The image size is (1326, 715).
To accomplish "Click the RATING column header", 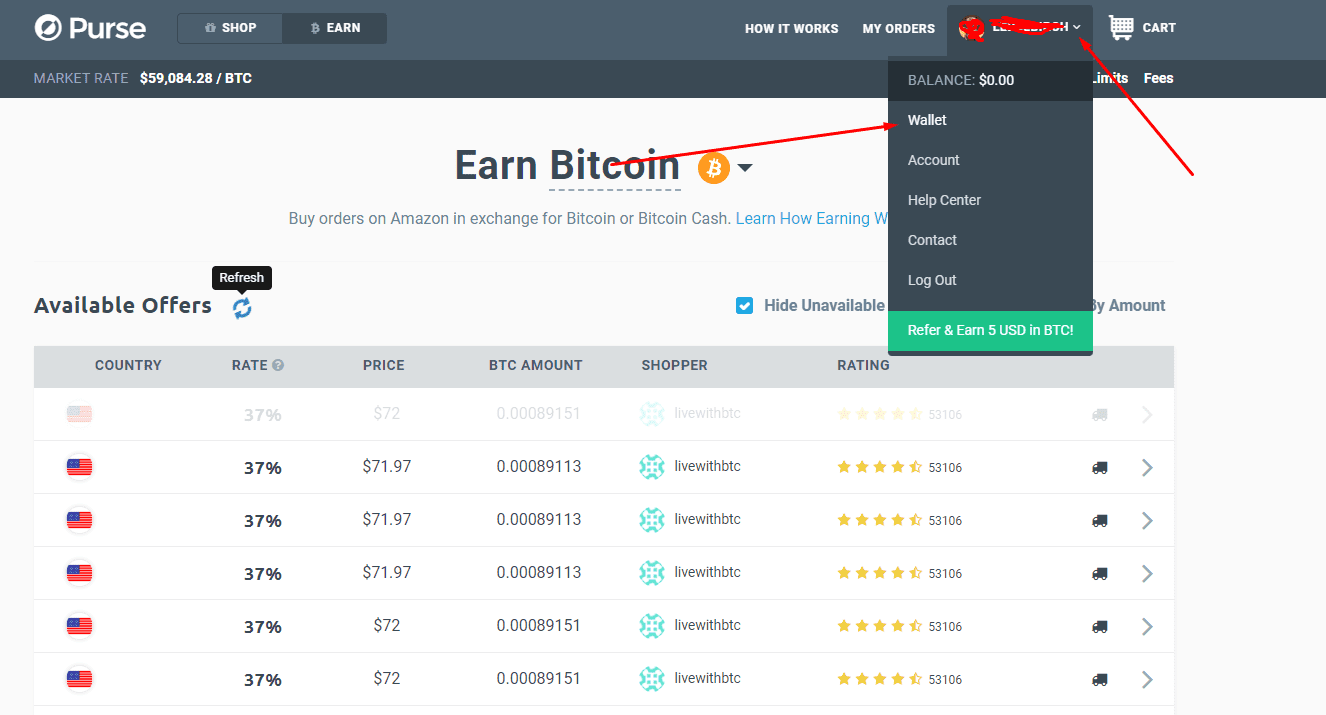I will pyautogui.click(x=863, y=366).
